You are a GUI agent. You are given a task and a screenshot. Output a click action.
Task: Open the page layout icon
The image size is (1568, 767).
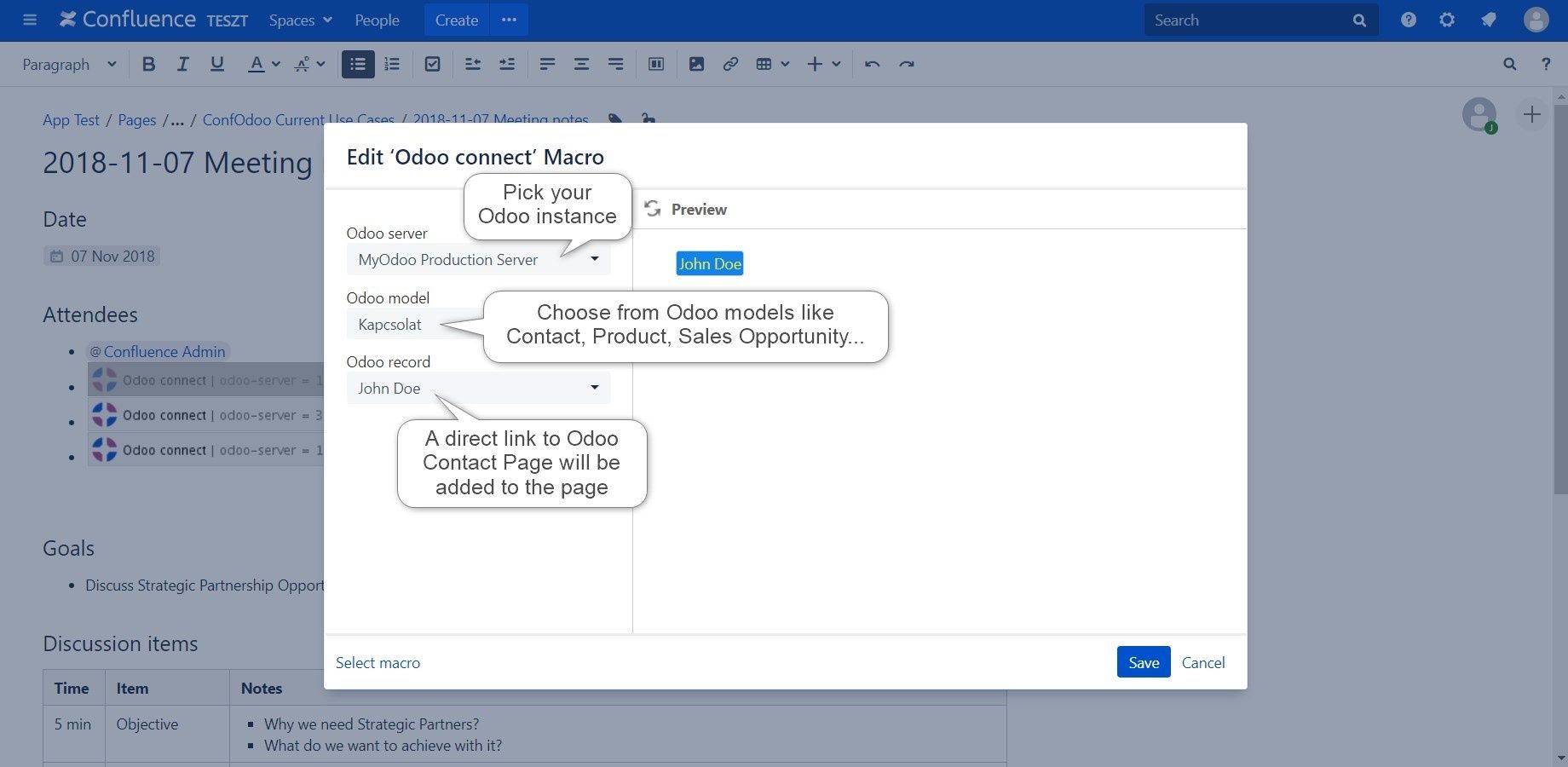click(656, 64)
